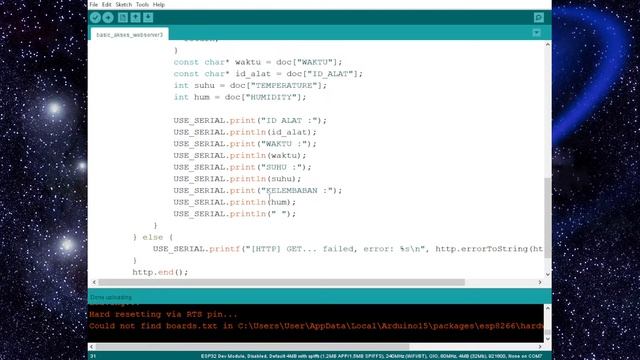Open the Edit menu

pos(107,4)
